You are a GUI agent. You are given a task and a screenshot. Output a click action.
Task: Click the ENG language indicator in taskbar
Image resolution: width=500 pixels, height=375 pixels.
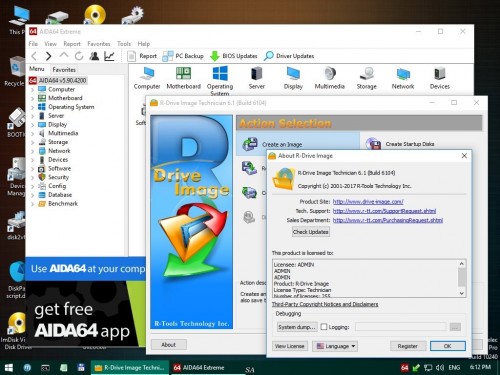pos(454,368)
